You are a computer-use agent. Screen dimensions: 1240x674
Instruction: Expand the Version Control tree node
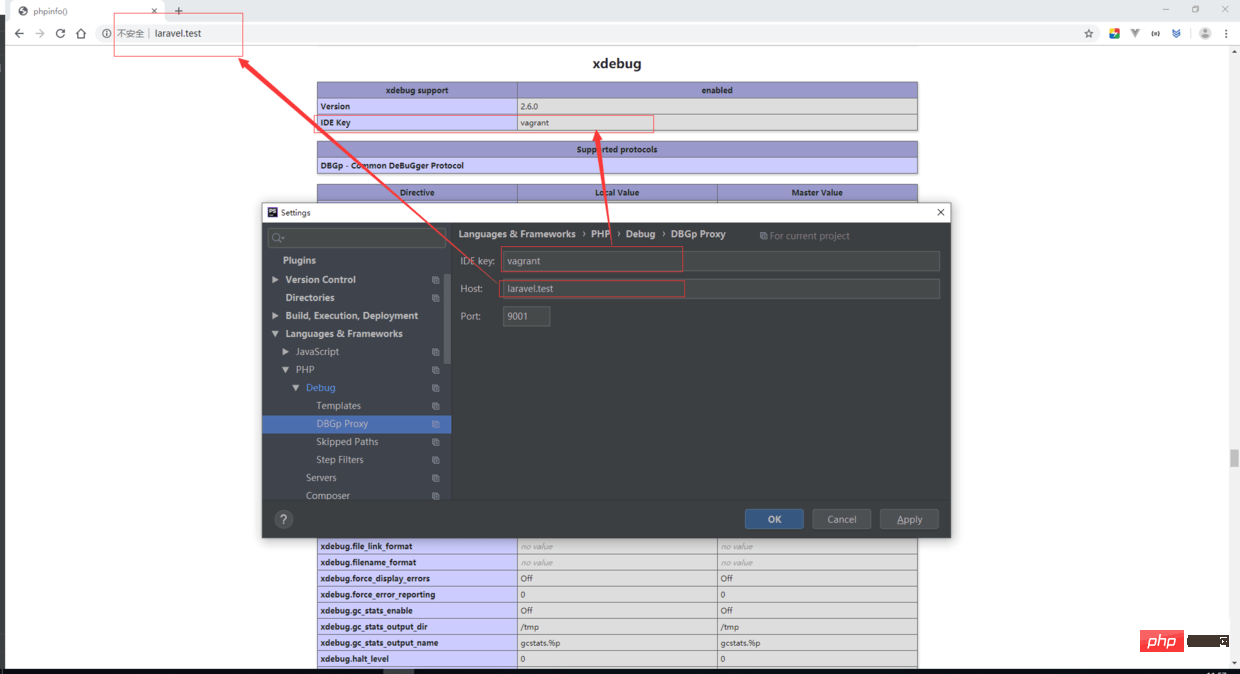275,280
